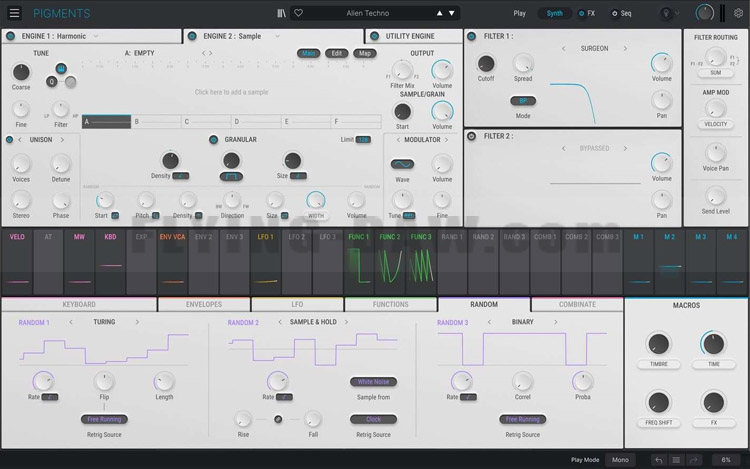
Task: Open the hamburger main menu
Action: [14, 13]
